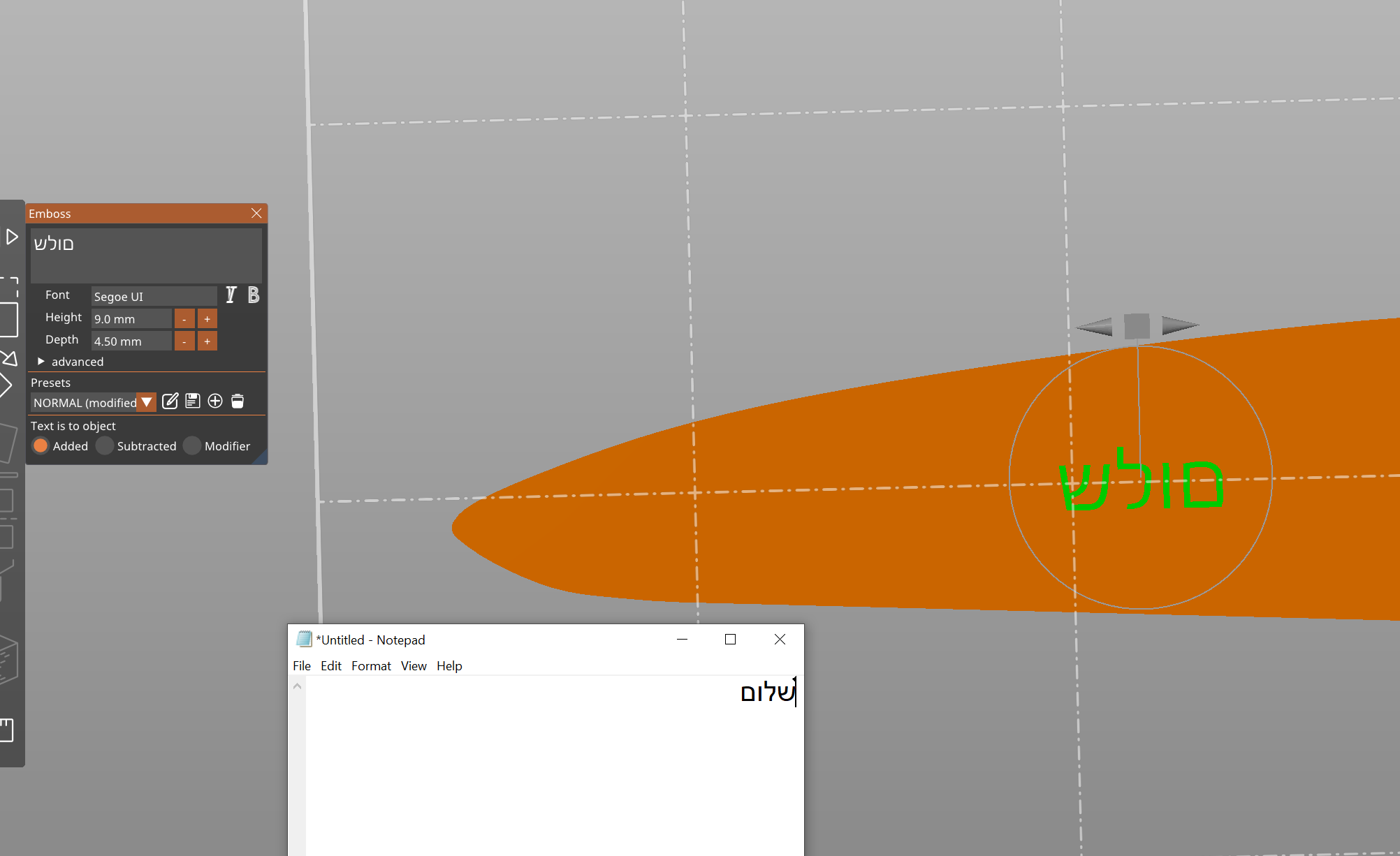Viewport: 1400px width, 856px height.
Task: Add a new preset with the plus icon
Action: click(x=215, y=401)
